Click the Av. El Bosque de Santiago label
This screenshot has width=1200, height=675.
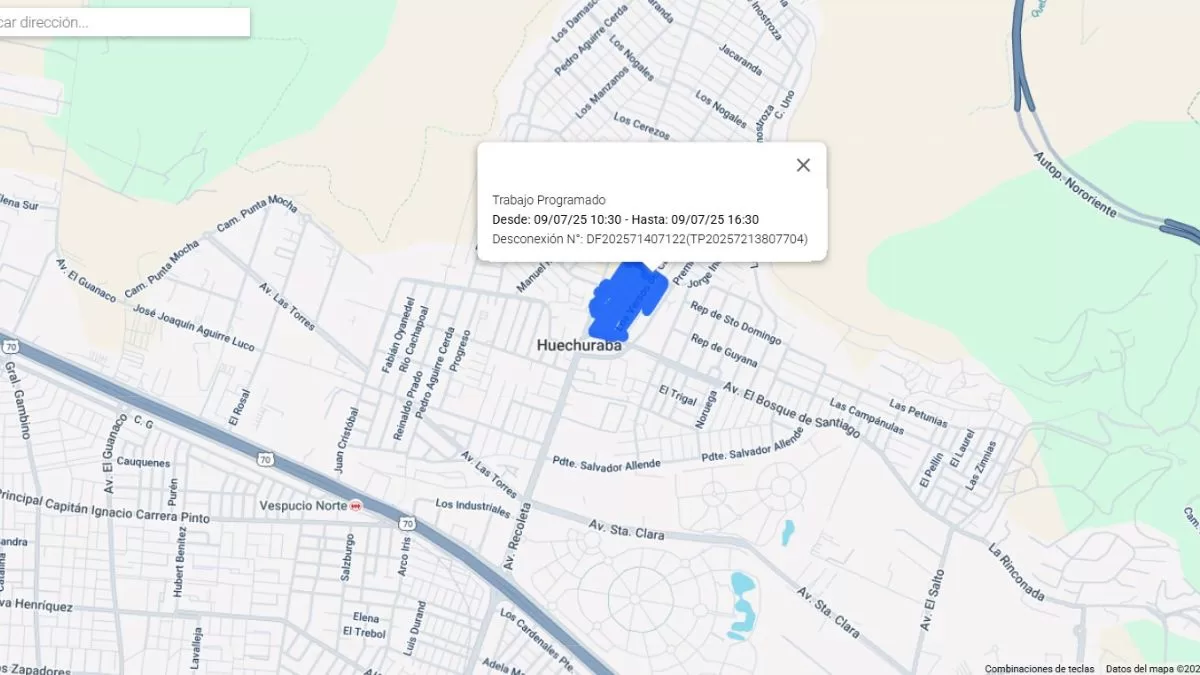click(792, 409)
